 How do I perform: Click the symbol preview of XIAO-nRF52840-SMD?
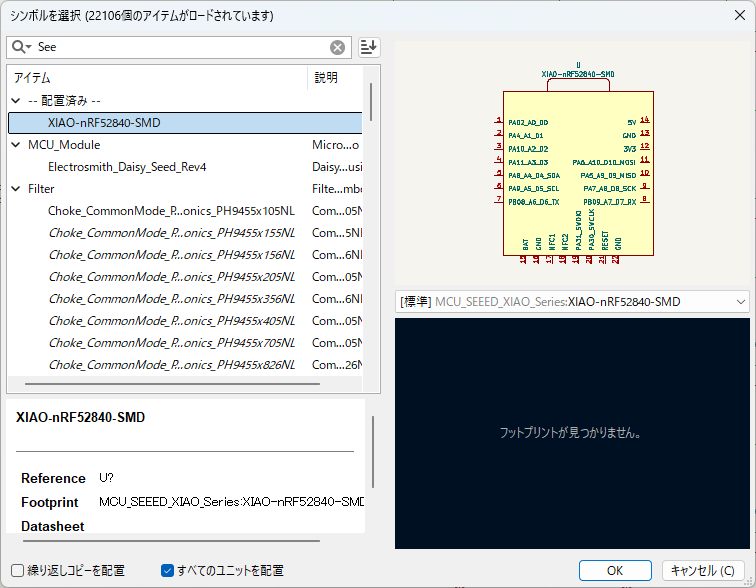click(573, 164)
